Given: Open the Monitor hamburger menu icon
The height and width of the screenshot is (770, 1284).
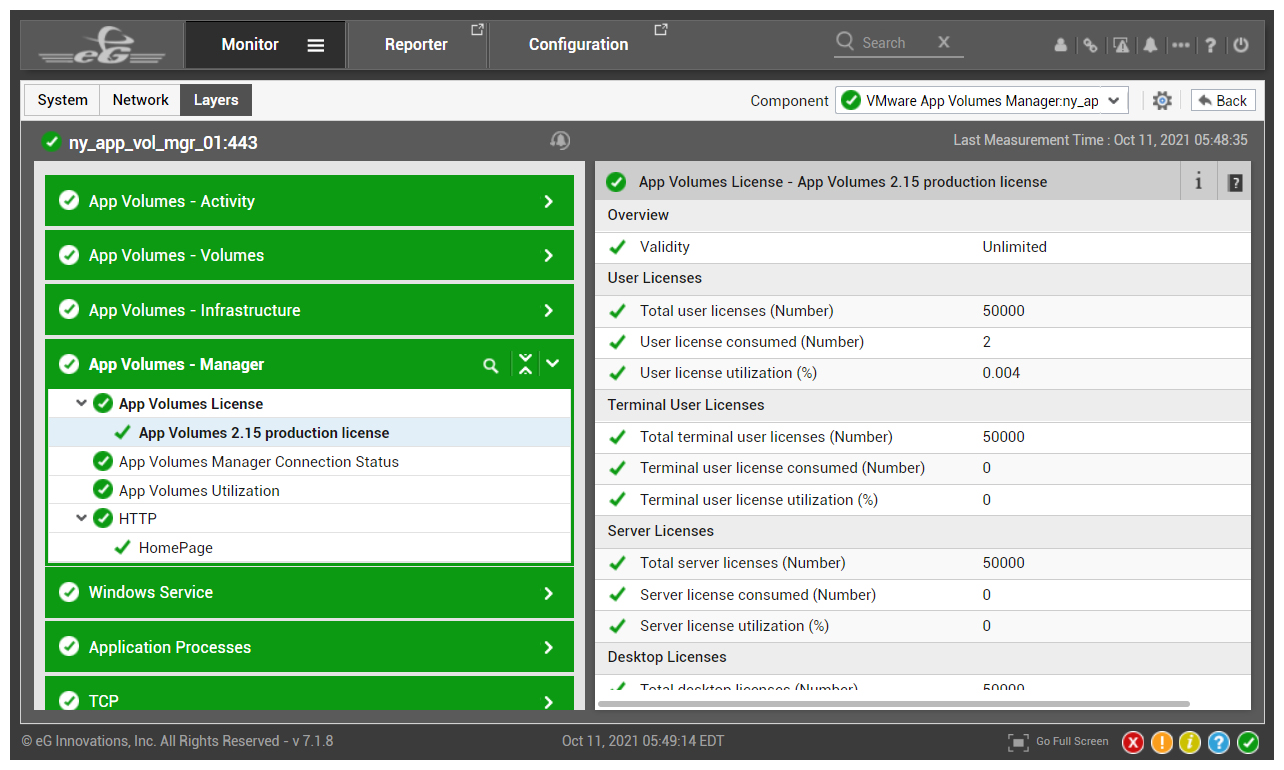Looking at the screenshot, I should click(316, 45).
